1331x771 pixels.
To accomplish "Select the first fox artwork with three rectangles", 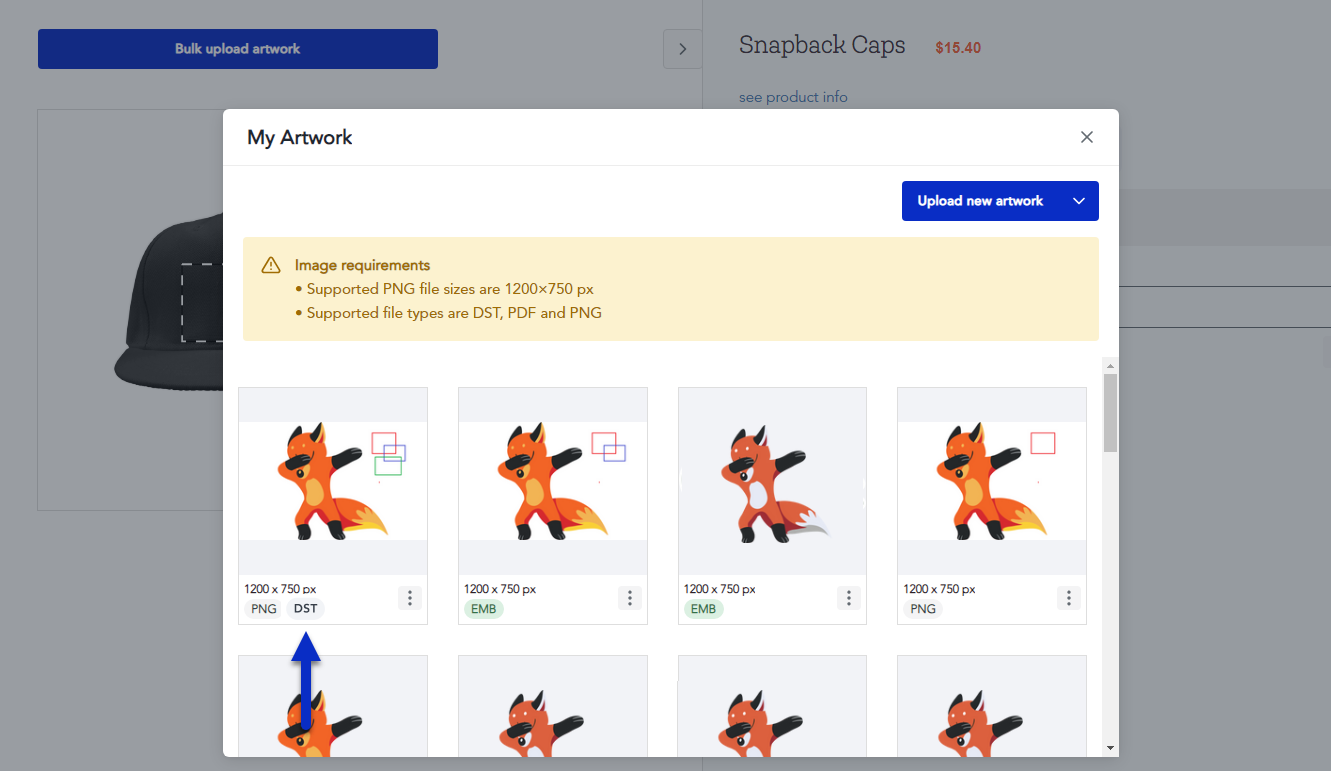I will coord(333,481).
